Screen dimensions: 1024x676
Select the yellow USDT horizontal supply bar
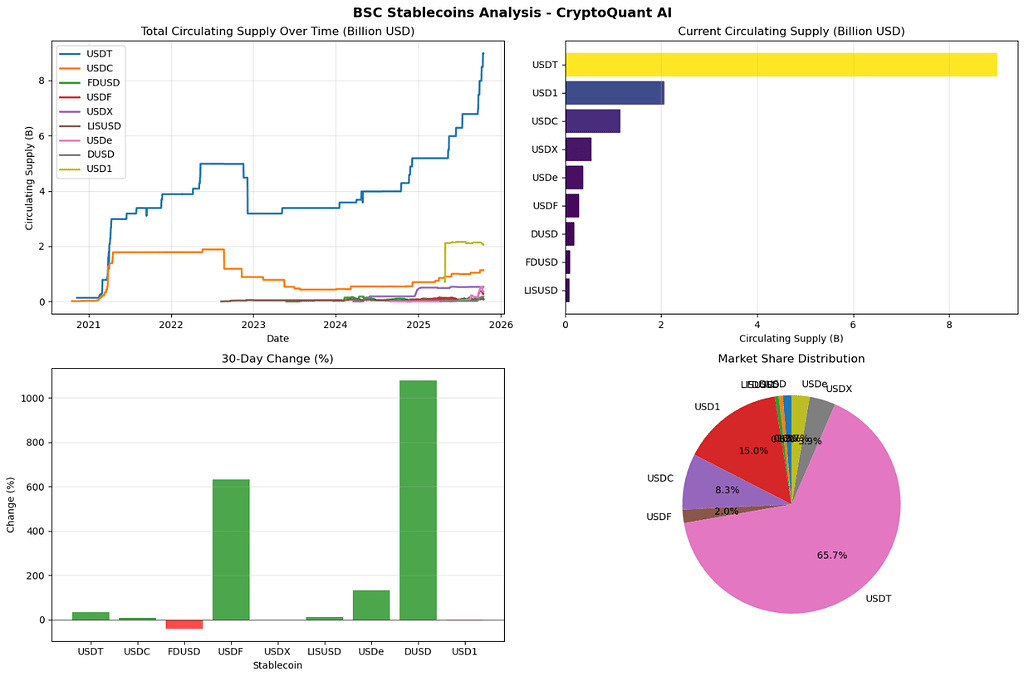(x=780, y=65)
